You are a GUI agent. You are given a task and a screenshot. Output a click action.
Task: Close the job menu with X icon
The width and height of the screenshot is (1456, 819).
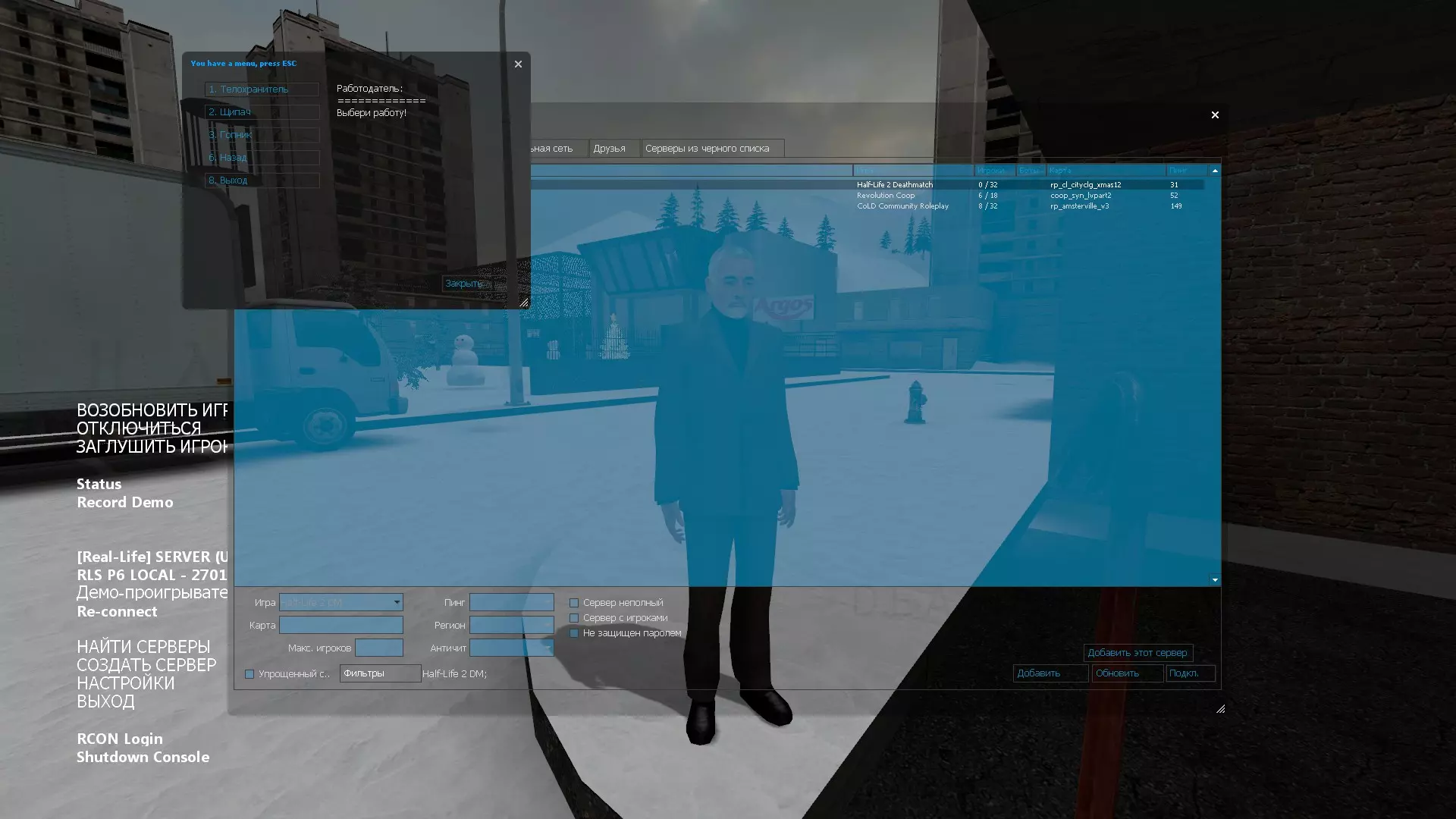click(x=518, y=64)
